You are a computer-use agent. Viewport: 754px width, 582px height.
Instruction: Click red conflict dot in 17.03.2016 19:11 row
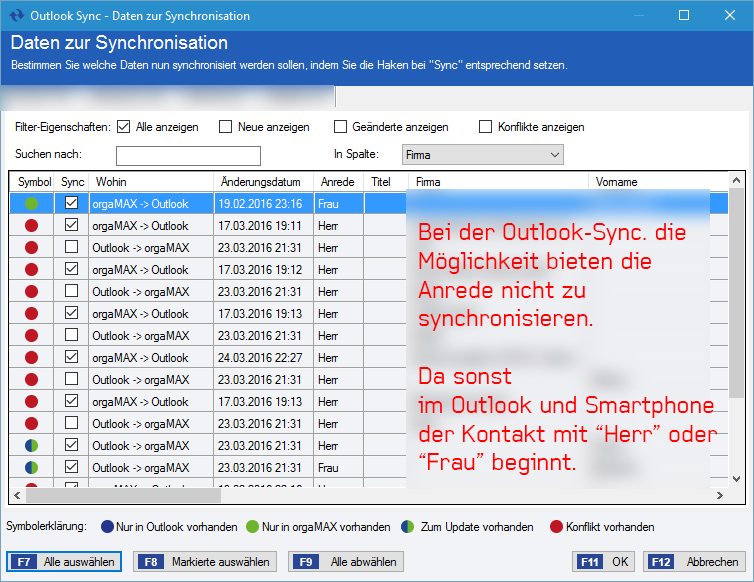tap(31, 226)
